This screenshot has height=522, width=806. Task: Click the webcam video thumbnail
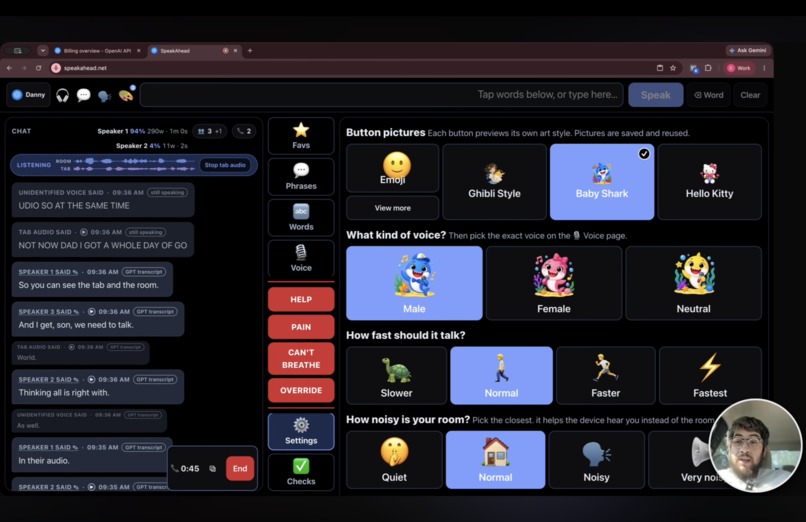point(755,445)
